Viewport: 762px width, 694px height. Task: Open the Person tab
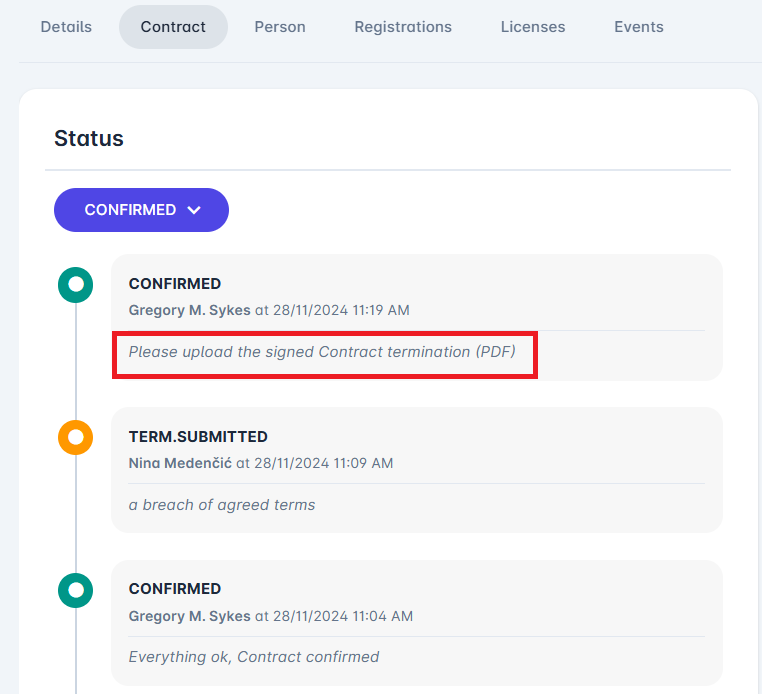click(280, 27)
